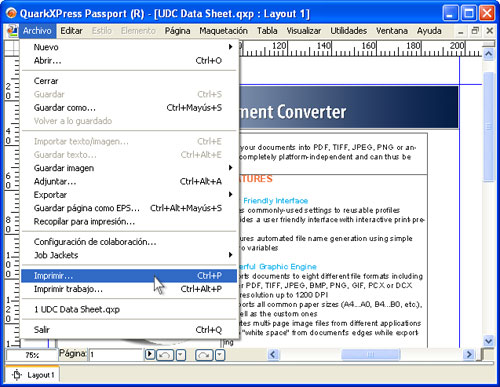Image resolution: width=500 pixels, height=387 pixels.
Task: Choose Recopilar para impresión...
Action: pos(129,221)
